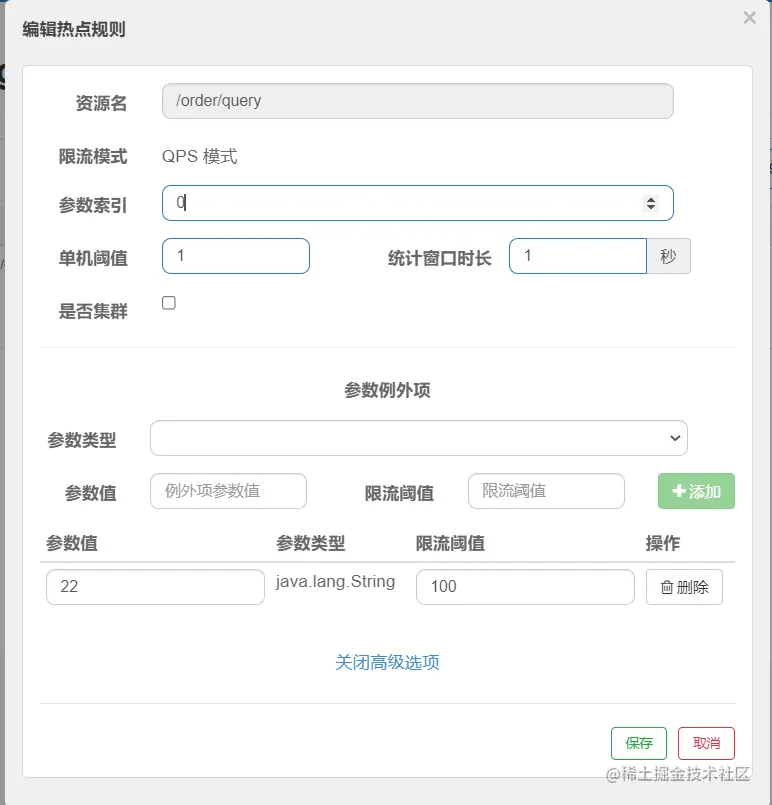772x805 pixels.
Task: Select the 单机阈值 input showing 1
Action: (x=235, y=256)
